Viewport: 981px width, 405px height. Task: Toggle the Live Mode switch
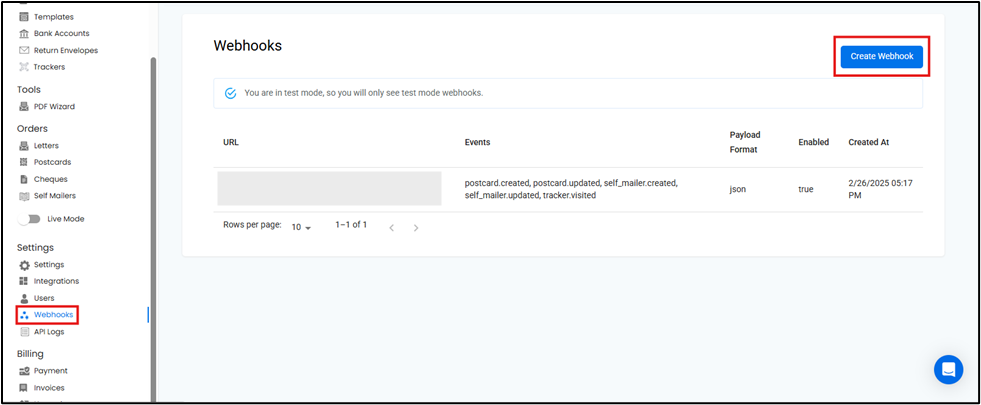pyautogui.click(x=29, y=219)
